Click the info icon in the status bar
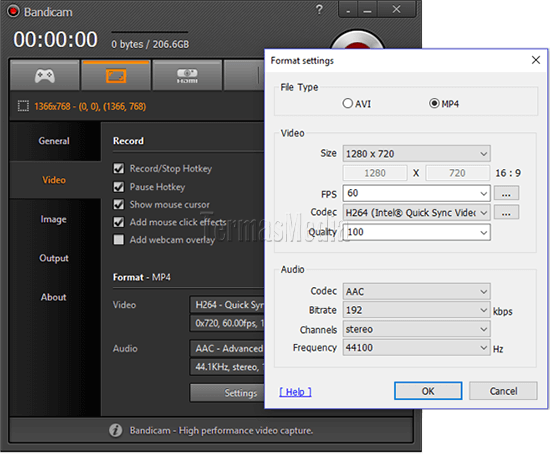 click(x=115, y=430)
